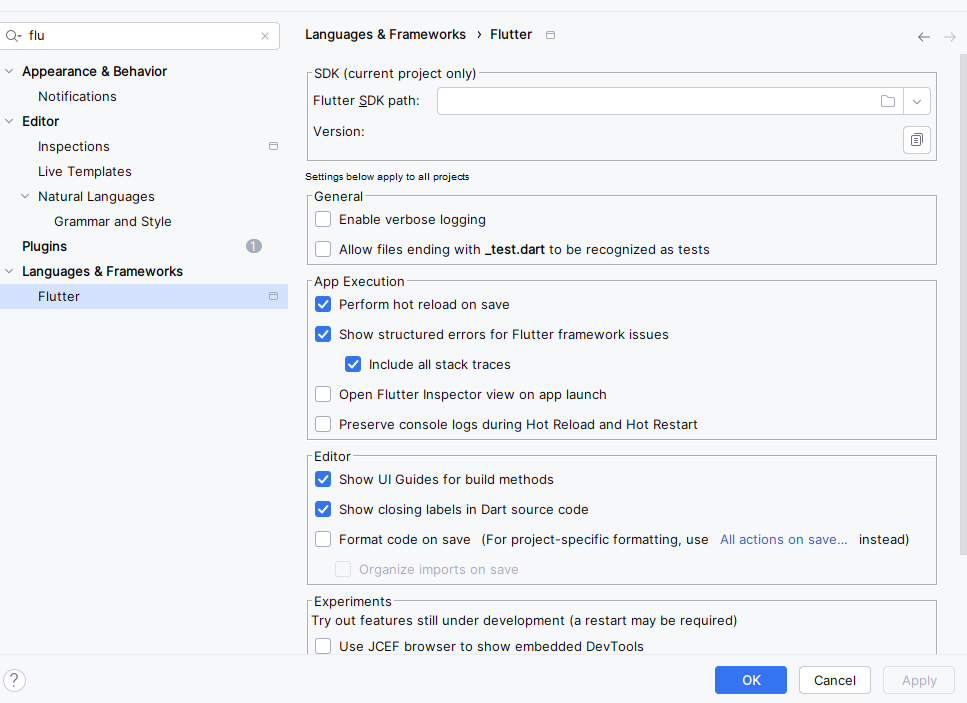Click Languages & Frameworks breadcrumb

pos(385,35)
